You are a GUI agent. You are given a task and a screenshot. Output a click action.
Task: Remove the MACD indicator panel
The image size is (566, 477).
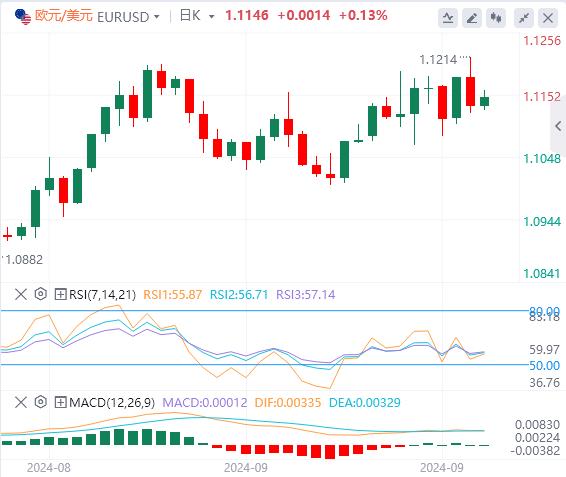click(21, 402)
